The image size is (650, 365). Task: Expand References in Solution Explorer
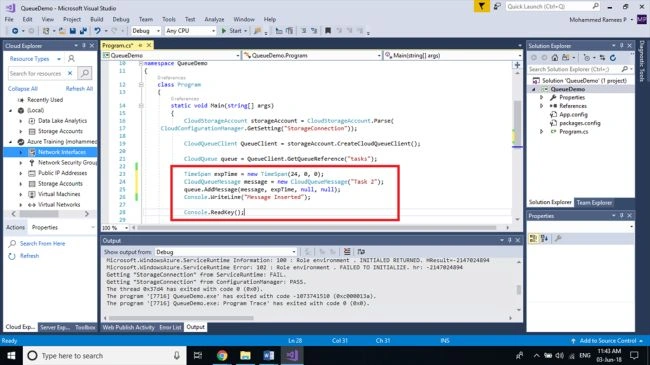point(541,106)
